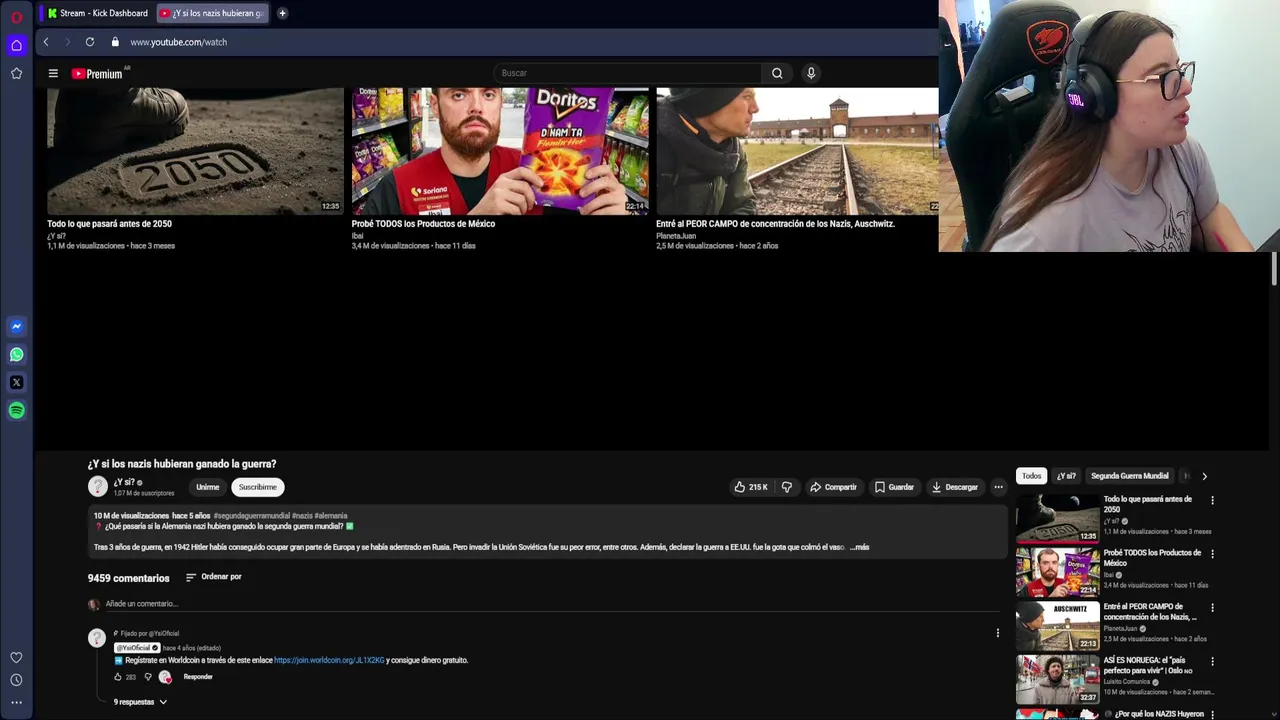Dislike the video with thumbs-down
The image size is (1280, 720).
(787, 487)
